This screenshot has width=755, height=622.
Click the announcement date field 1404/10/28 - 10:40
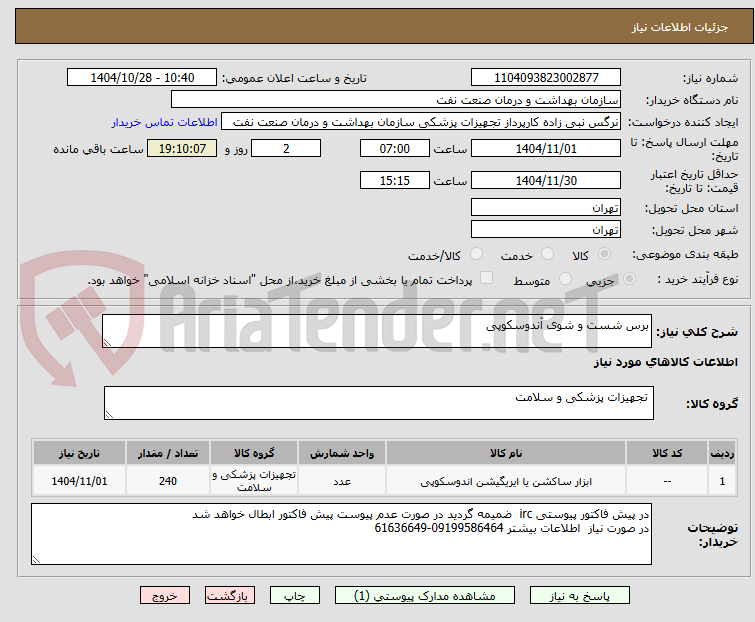[x=142, y=78]
